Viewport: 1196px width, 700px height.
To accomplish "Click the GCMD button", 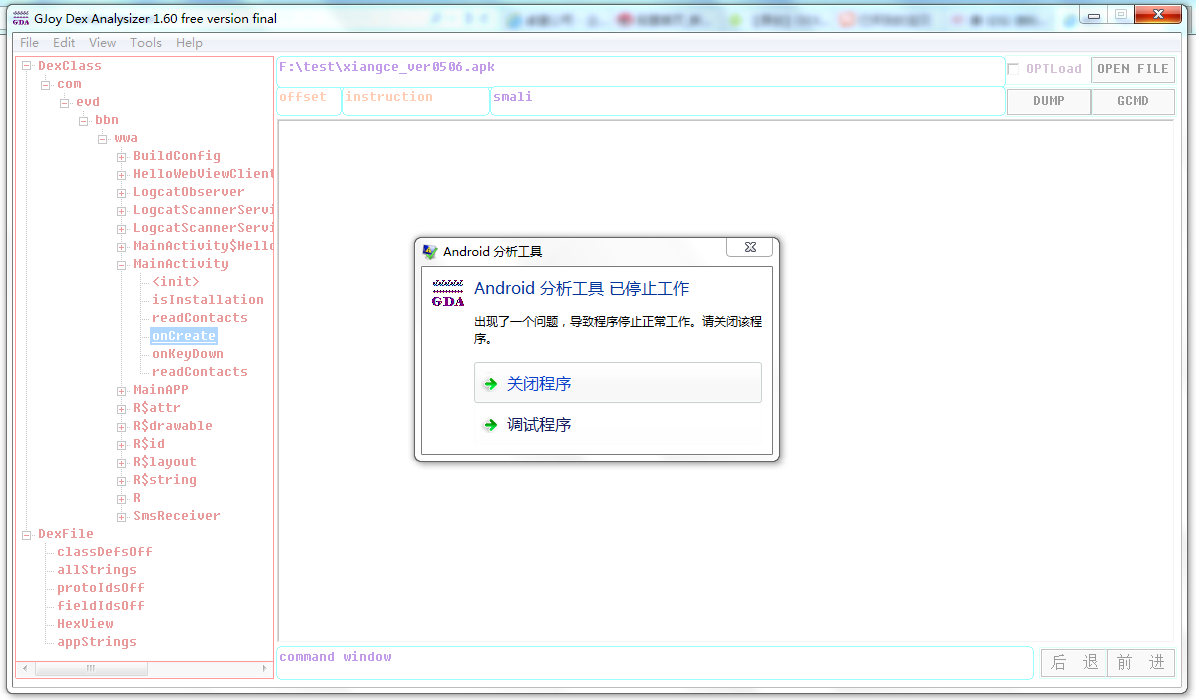I will pos(1133,101).
